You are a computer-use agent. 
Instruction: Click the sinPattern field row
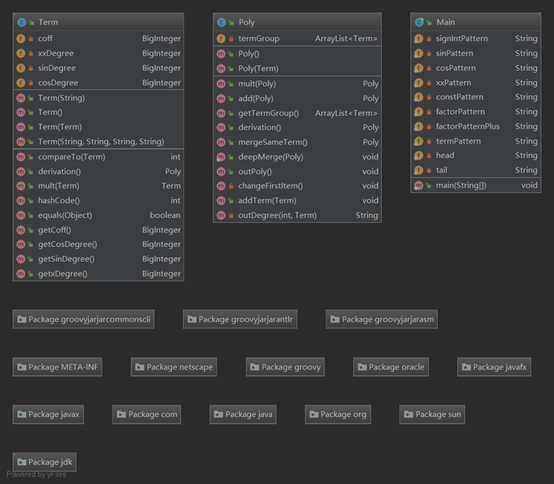[x=476, y=53]
